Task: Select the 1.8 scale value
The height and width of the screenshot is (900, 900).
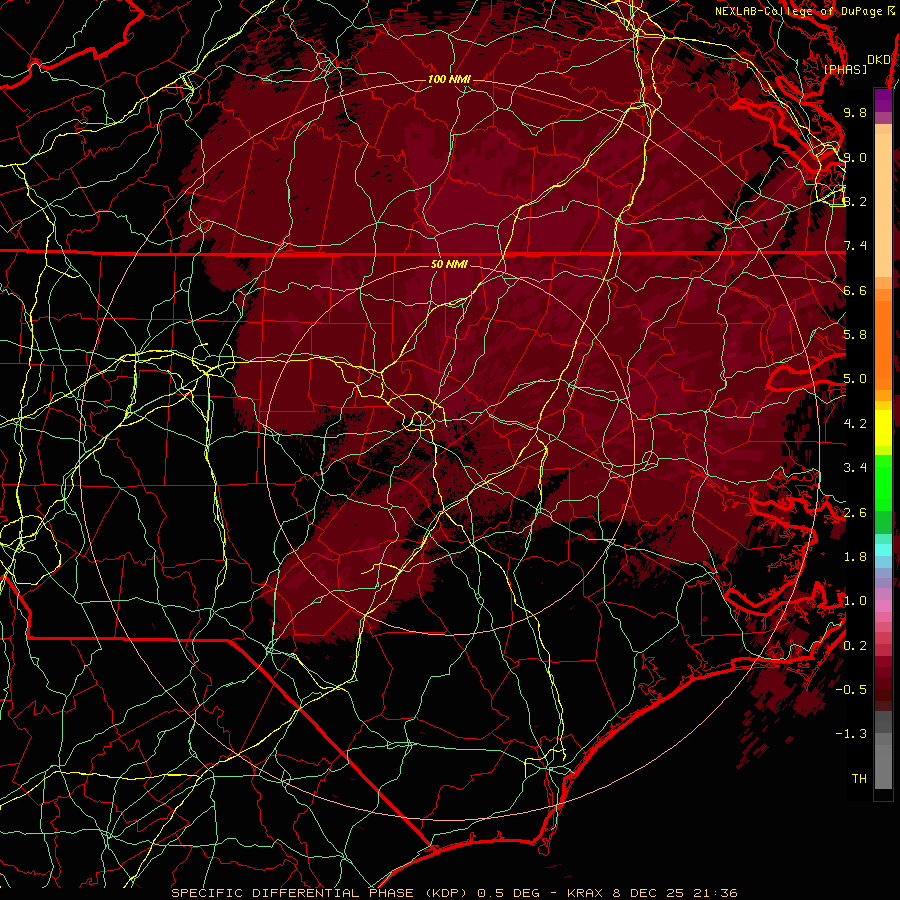Action: pyautogui.click(x=855, y=557)
